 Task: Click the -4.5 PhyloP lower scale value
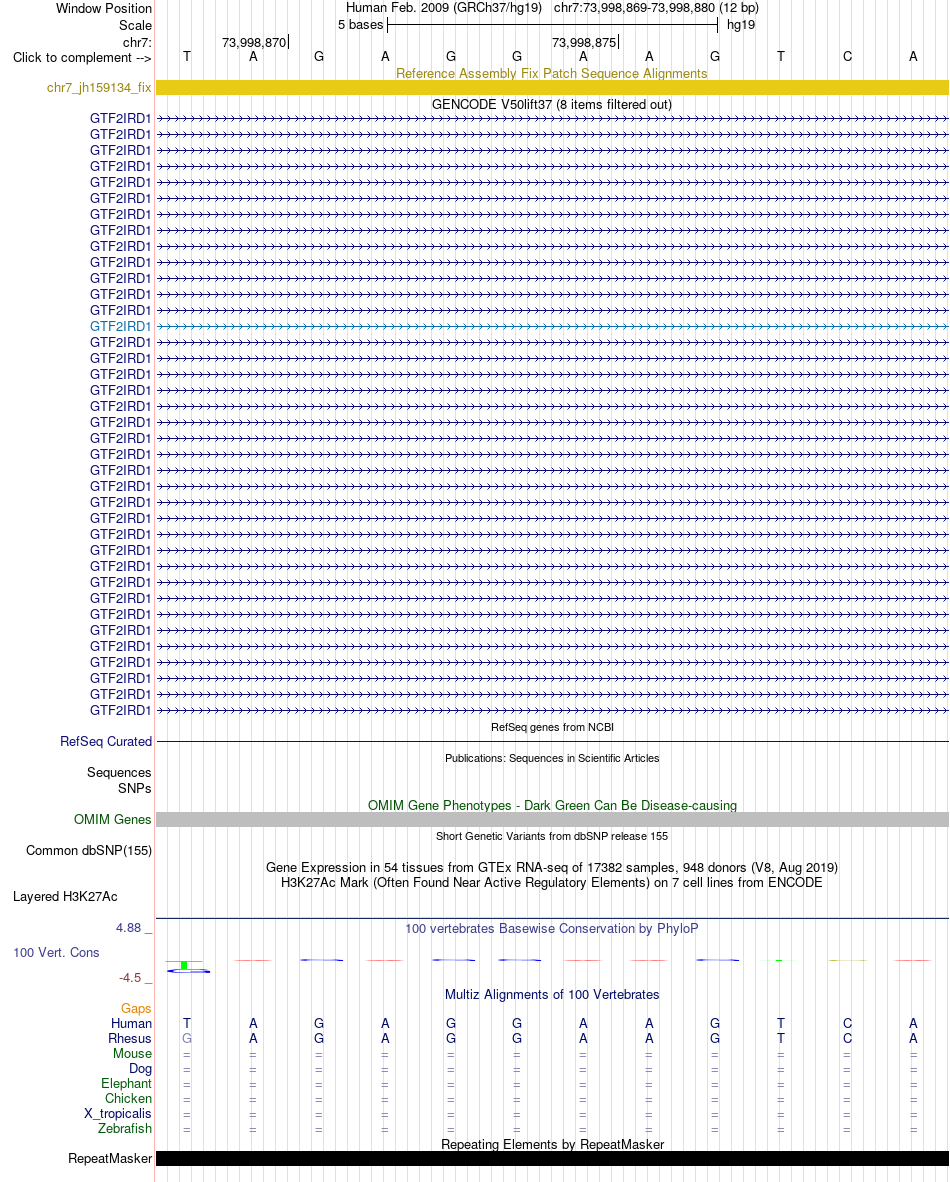tap(130, 978)
